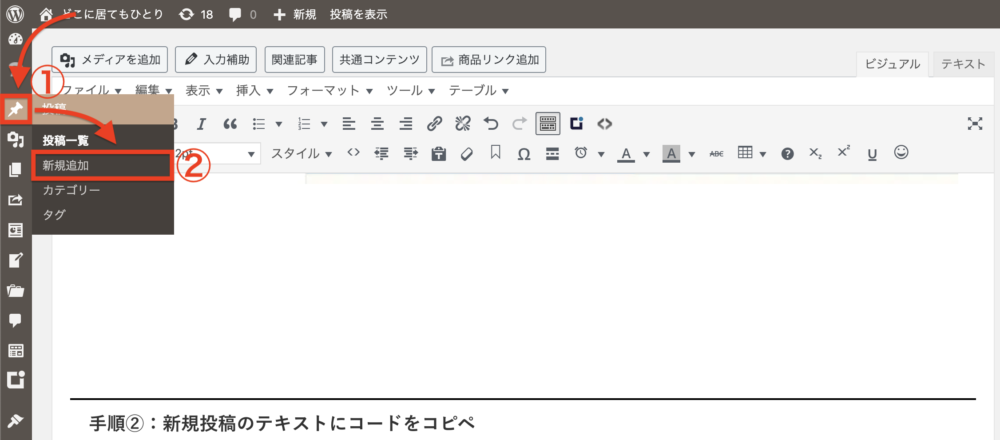1000x440 pixels.
Task: Switch to the テキスト tab
Action: tap(964, 64)
